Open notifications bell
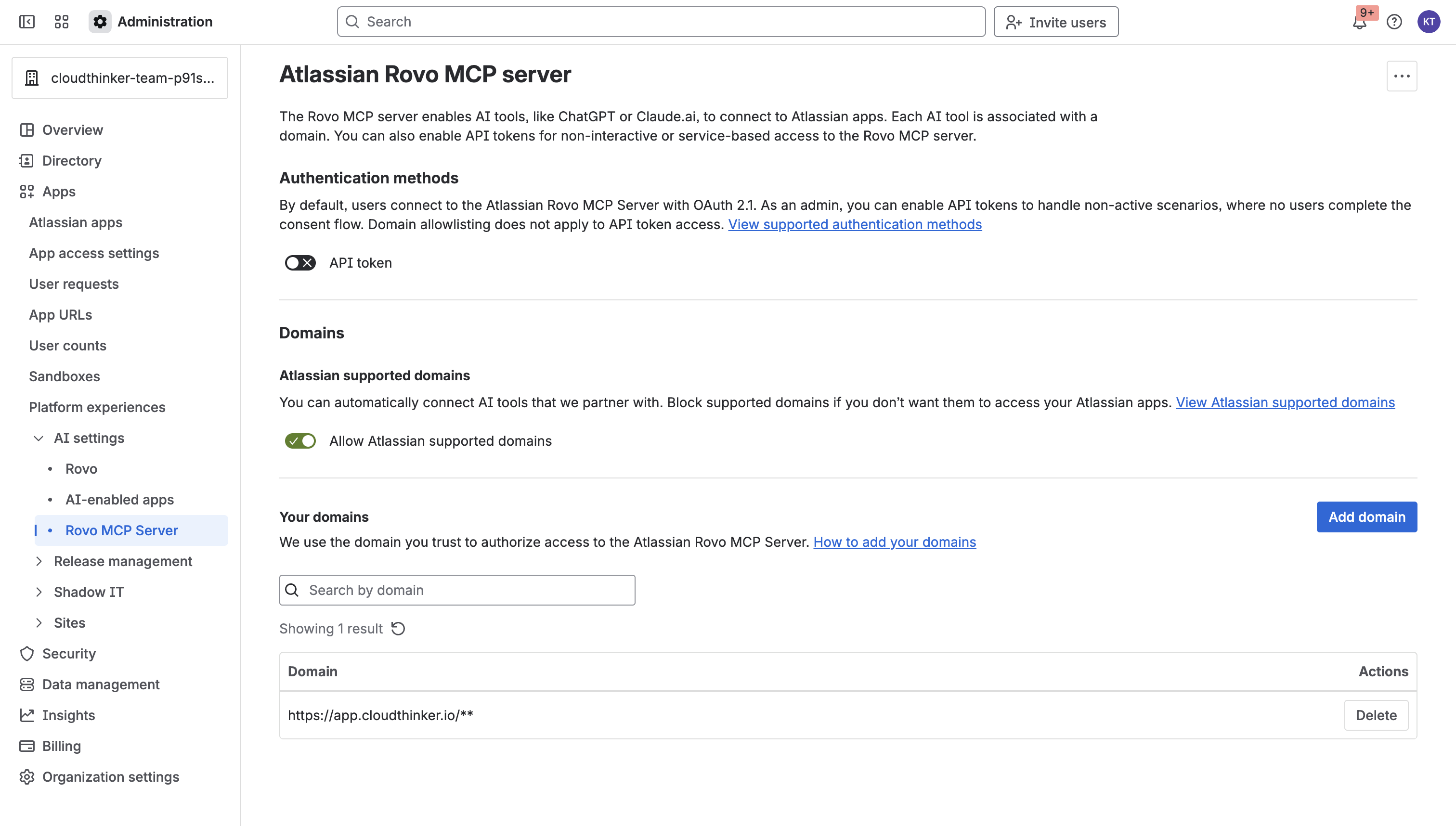 (1360, 22)
